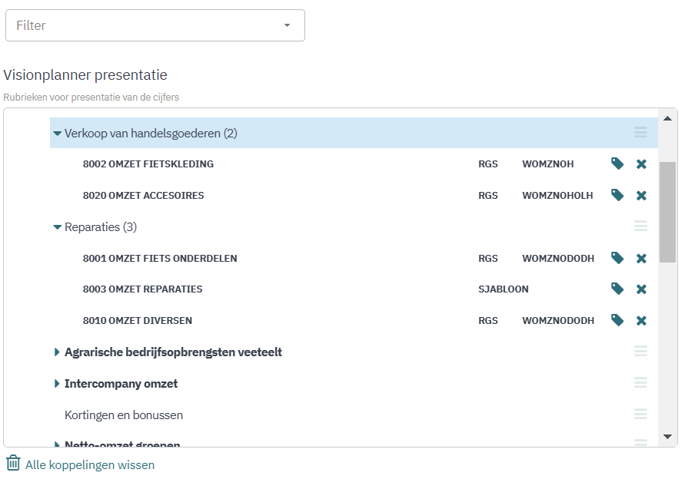Expand Intercompany omzet group
The width and height of the screenshot is (688, 489).
[x=57, y=383]
